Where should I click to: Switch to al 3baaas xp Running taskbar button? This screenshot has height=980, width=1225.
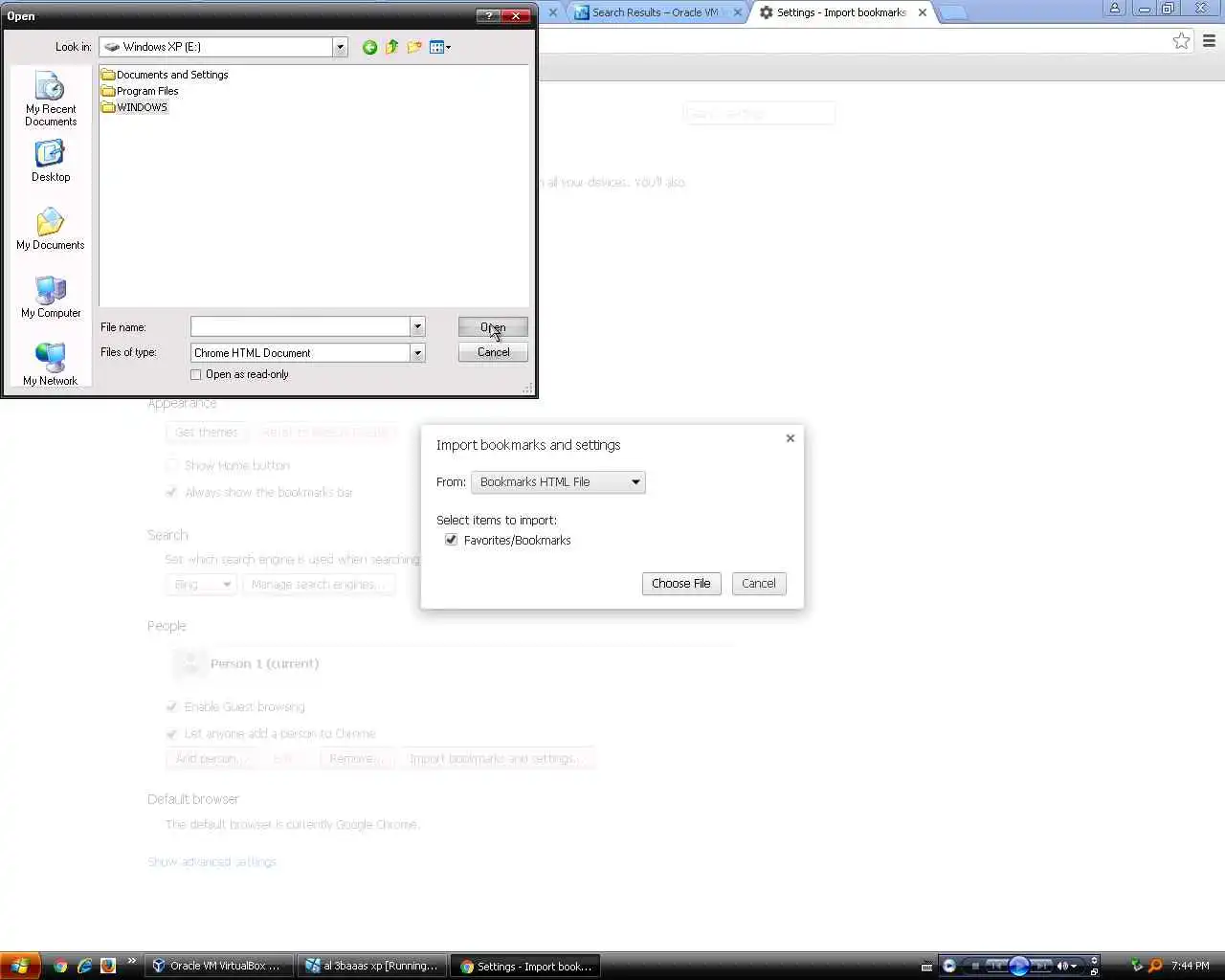[371, 967]
